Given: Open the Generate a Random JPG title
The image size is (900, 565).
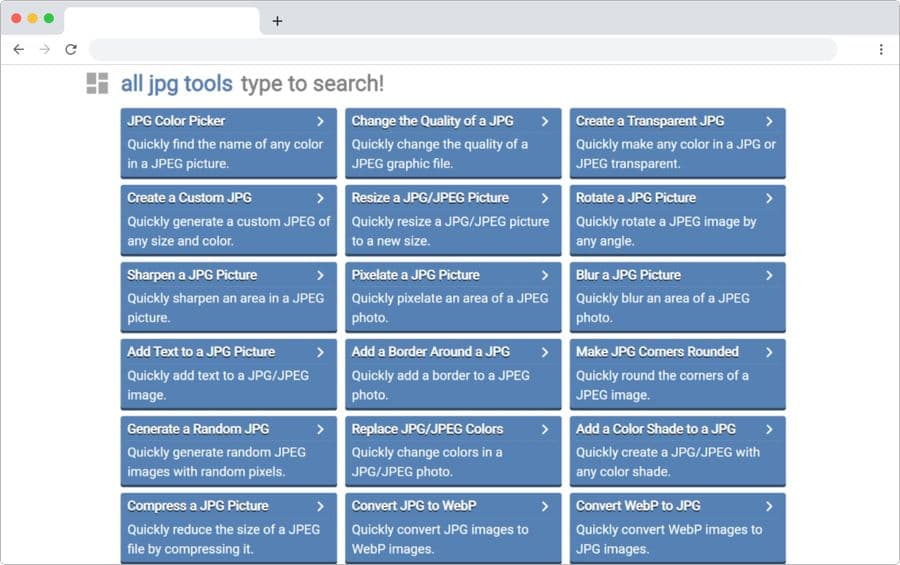Looking at the screenshot, I should [198, 428].
